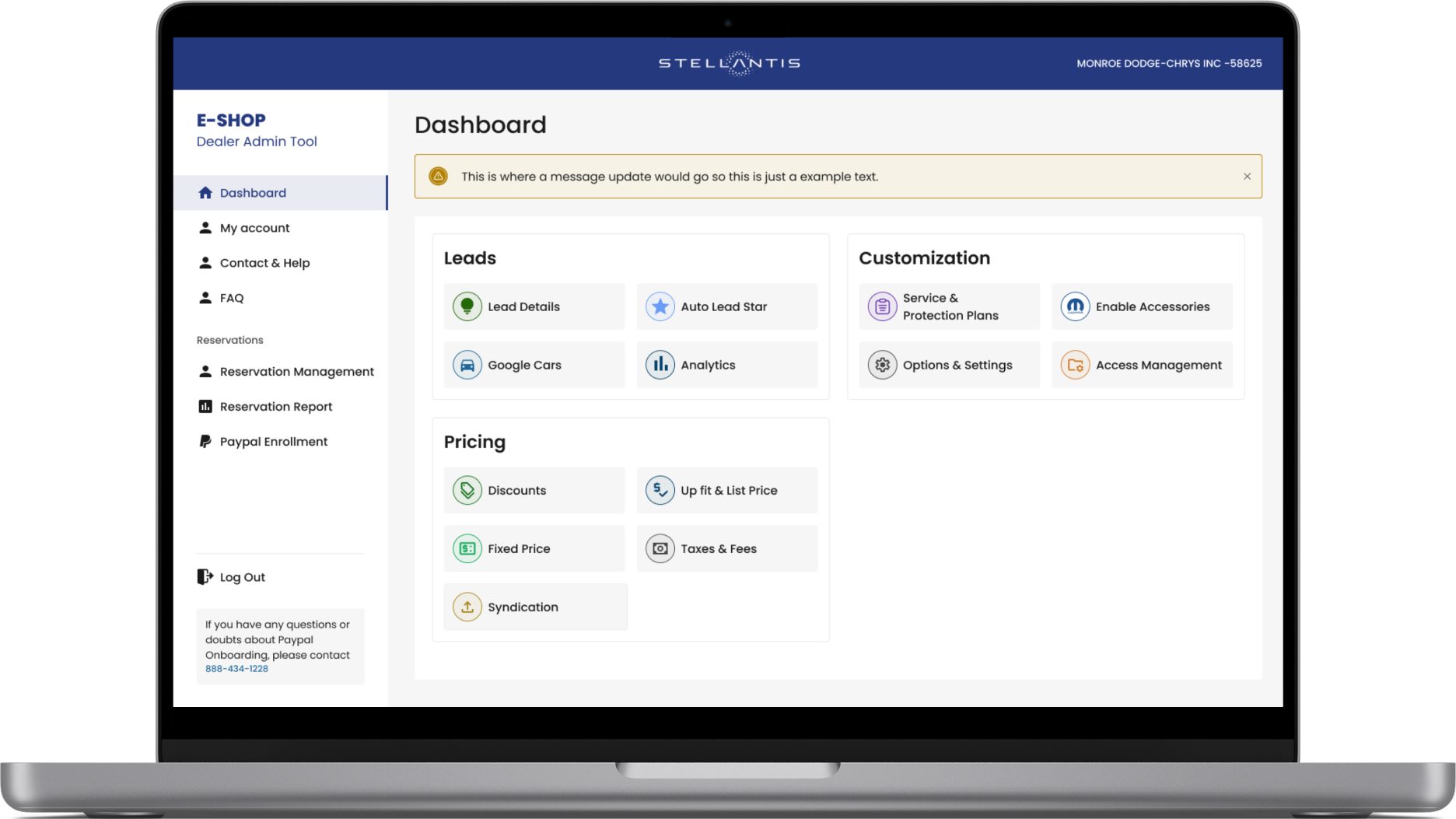Click the green lightbulb Lead Details icon

coord(467,306)
